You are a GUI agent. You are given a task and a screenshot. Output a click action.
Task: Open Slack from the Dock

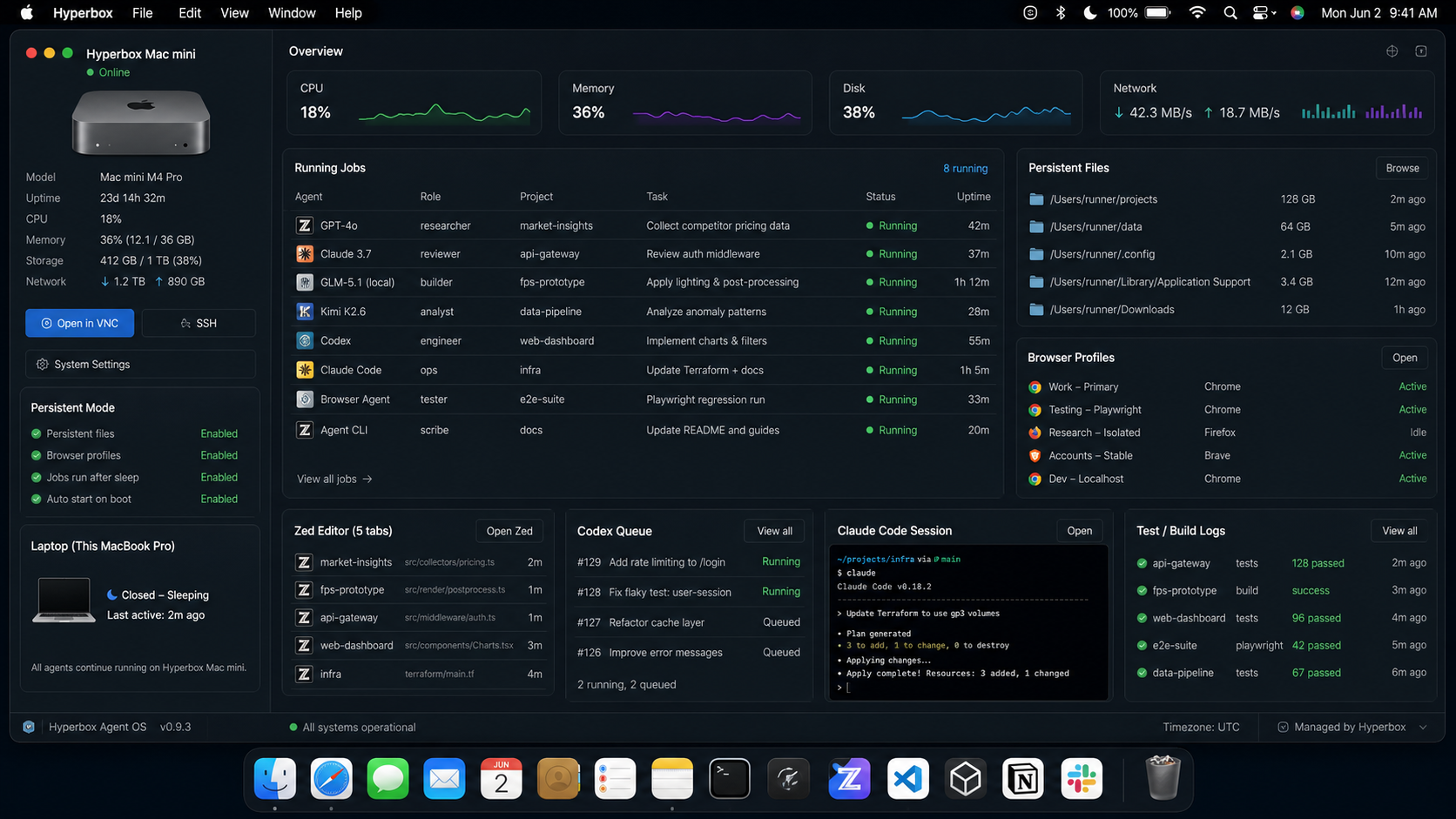click(x=1082, y=779)
